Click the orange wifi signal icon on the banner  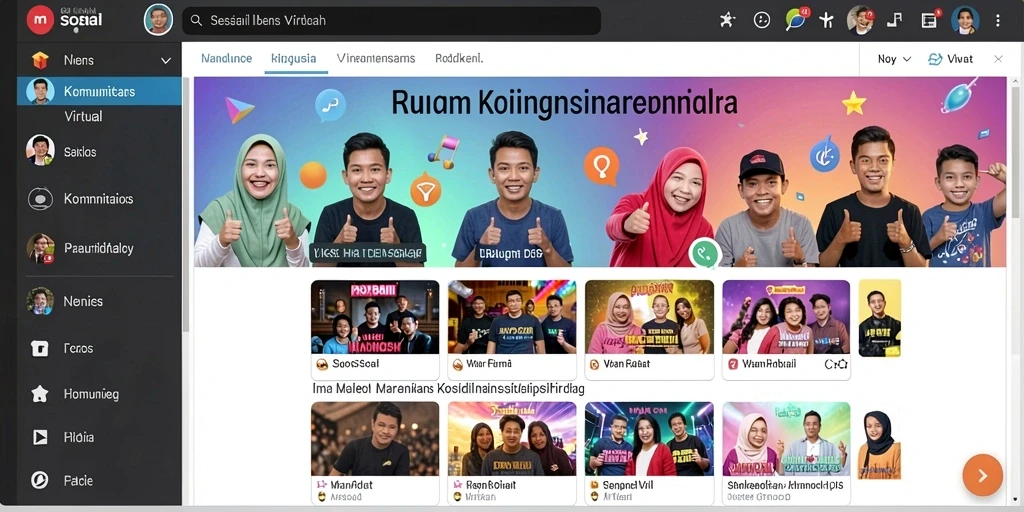pos(425,191)
